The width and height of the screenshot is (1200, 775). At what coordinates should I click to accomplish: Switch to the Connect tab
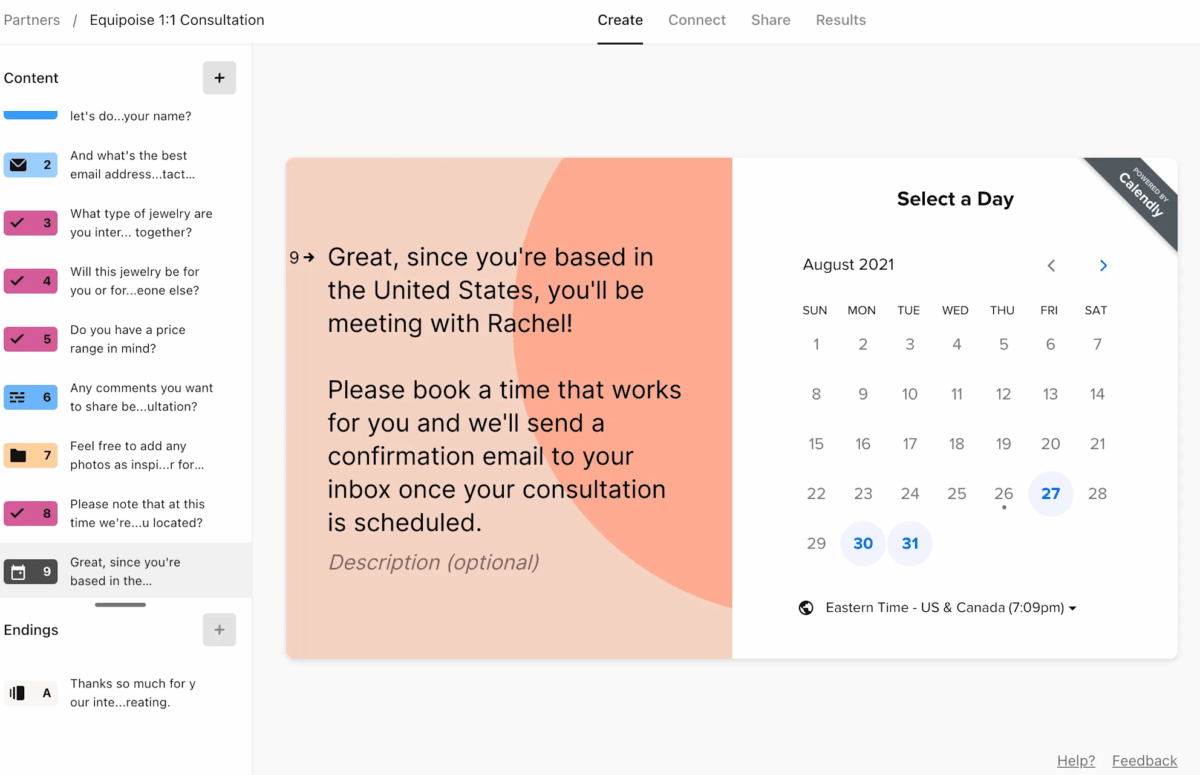[x=696, y=20]
